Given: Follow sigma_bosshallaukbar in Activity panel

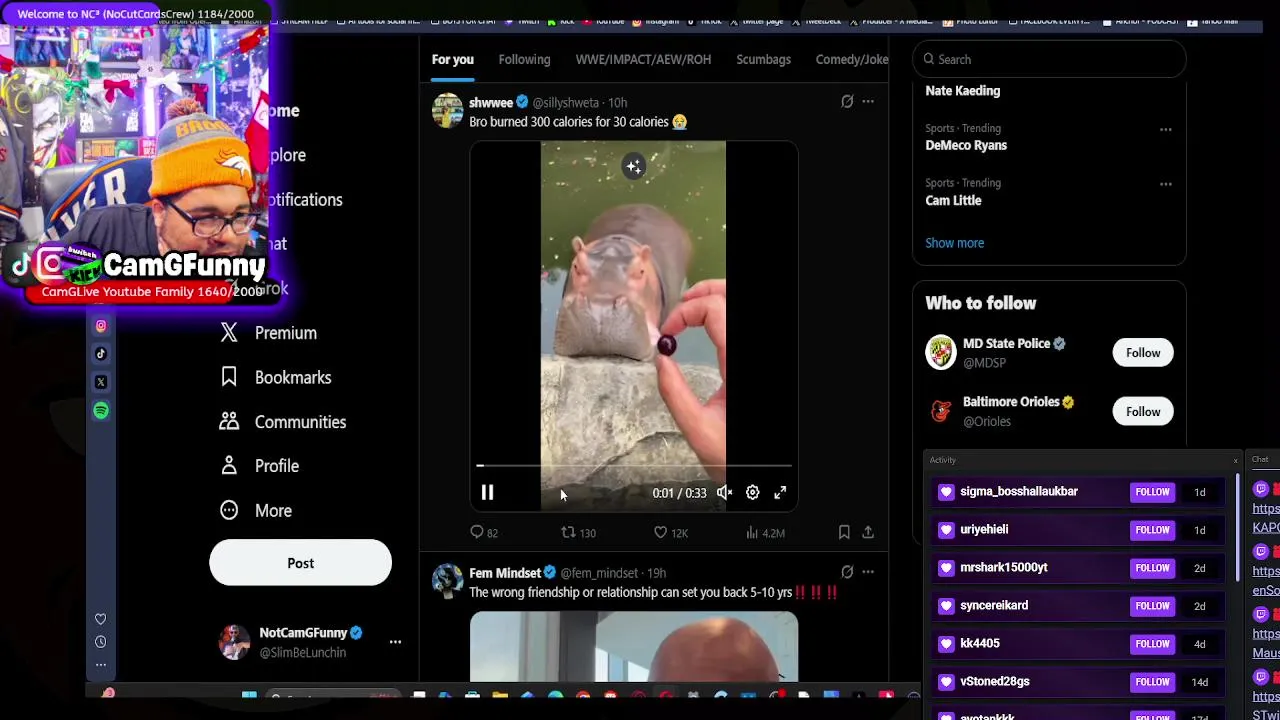Looking at the screenshot, I should point(1152,492).
